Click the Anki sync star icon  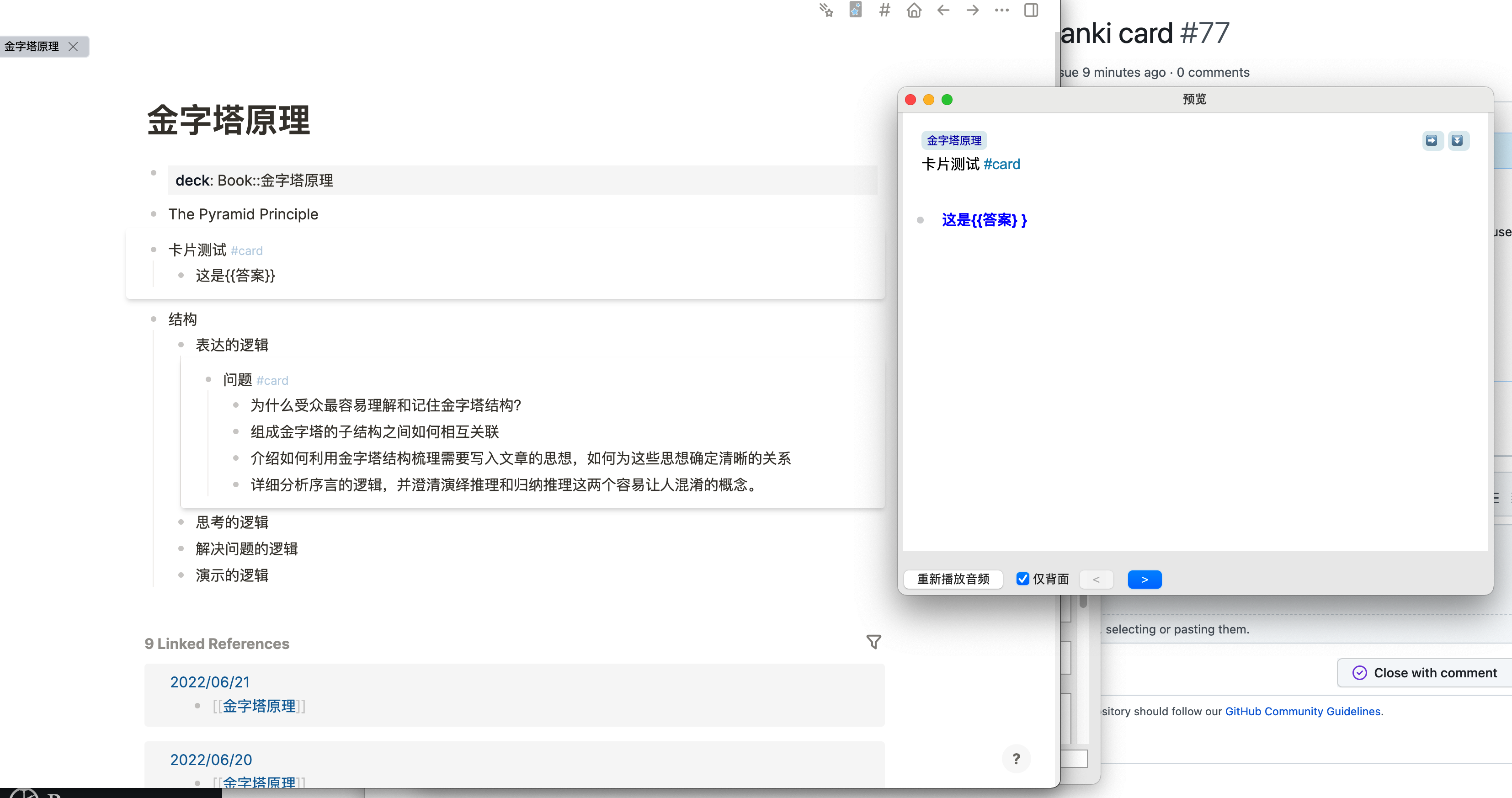pos(855,10)
